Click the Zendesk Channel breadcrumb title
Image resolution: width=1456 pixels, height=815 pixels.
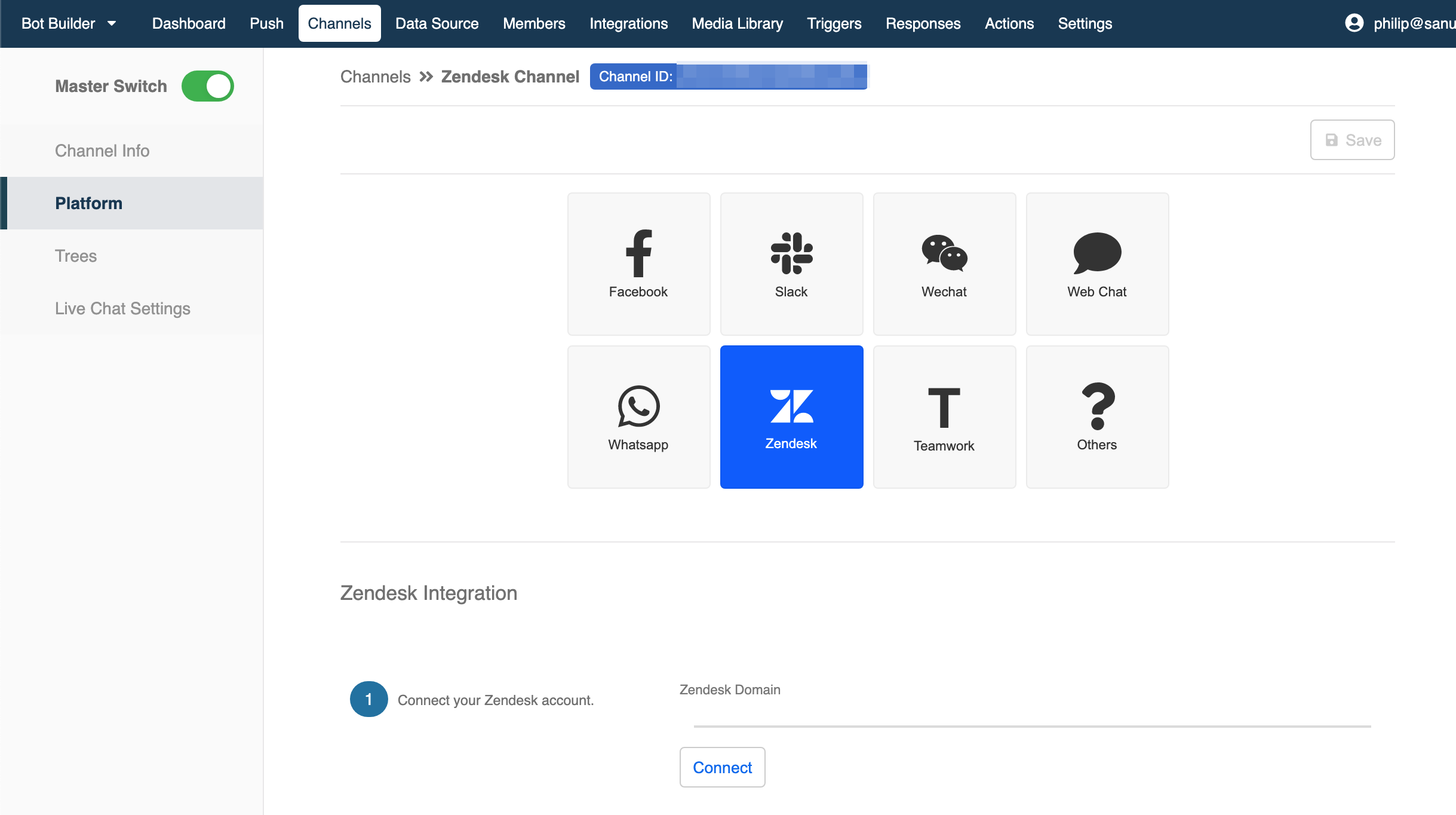click(x=510, y=76)
